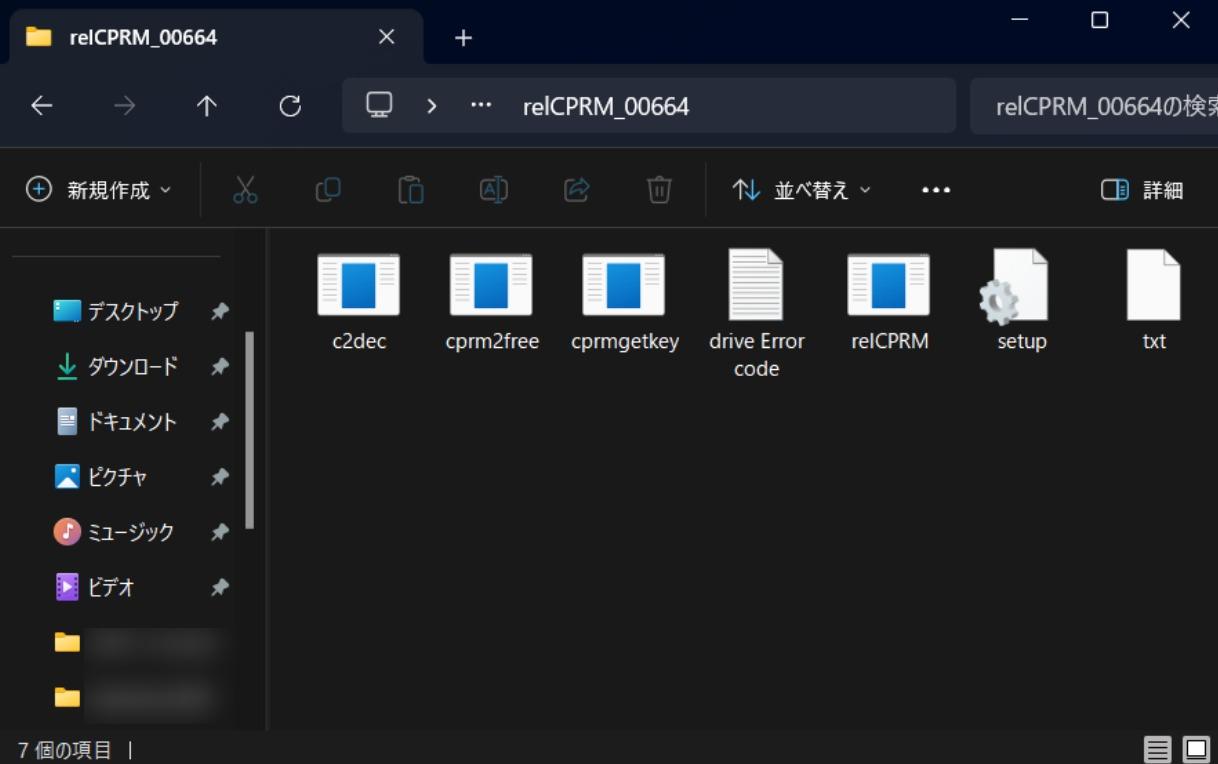This screenshot has height=764, width=1218.
Task: Select the relCPRM application file
Action: point(890,300)
